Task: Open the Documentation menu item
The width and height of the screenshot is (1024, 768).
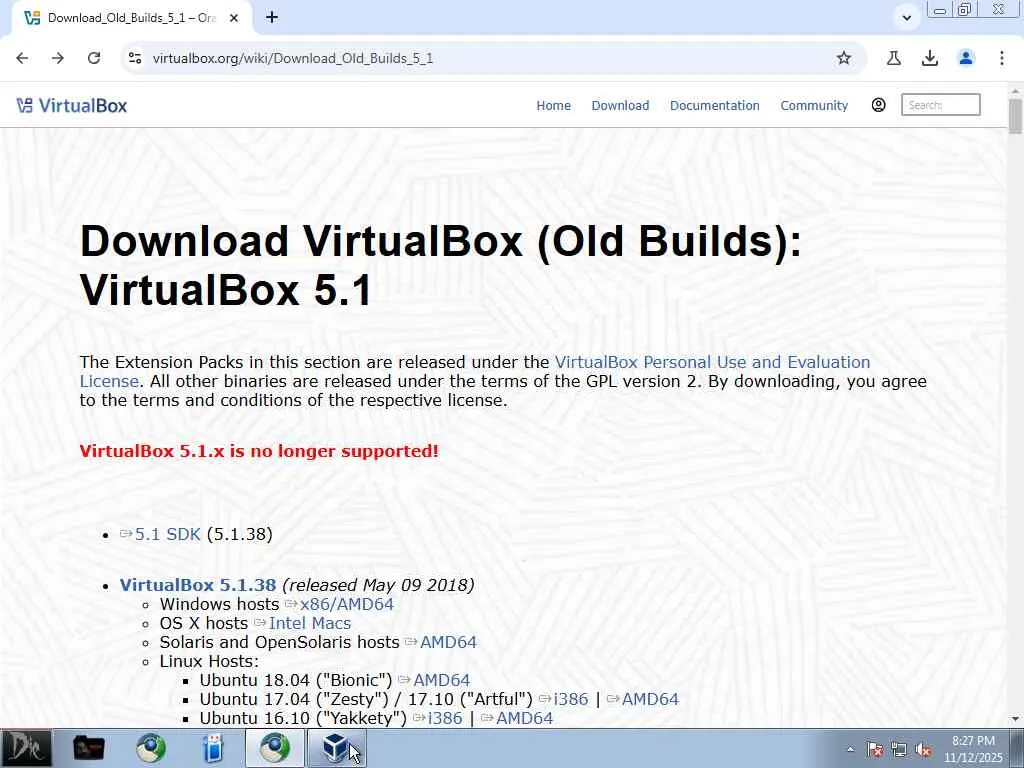Action: 714,105
